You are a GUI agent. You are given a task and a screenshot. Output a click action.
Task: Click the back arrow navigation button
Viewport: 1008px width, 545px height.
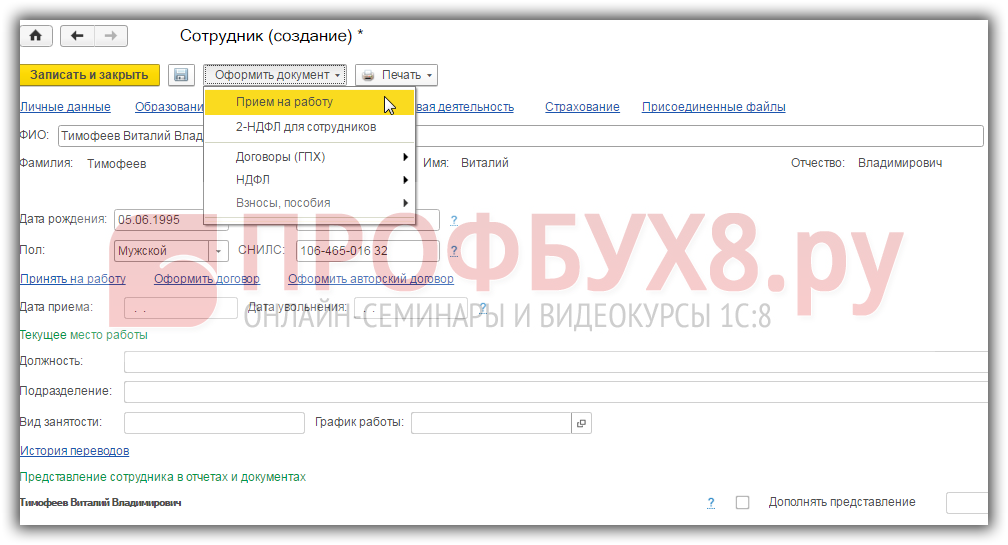77,36
